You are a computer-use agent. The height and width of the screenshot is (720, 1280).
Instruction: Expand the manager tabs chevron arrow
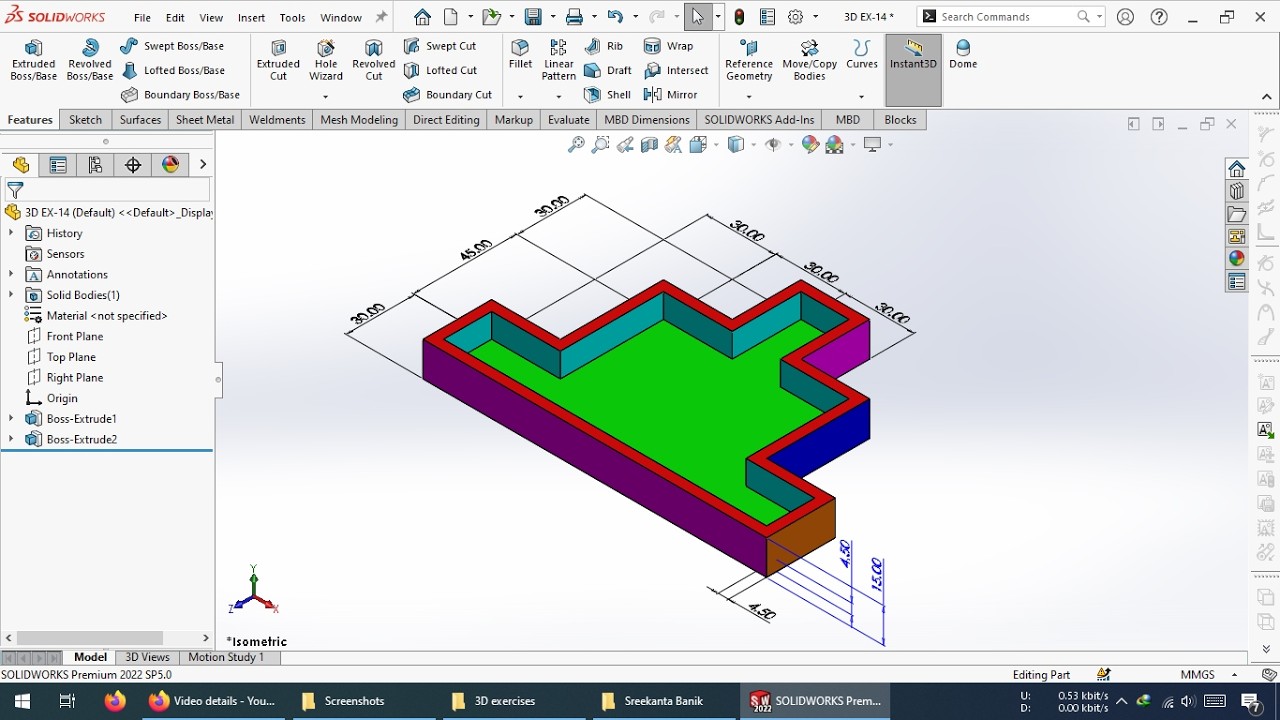[203, 165]
